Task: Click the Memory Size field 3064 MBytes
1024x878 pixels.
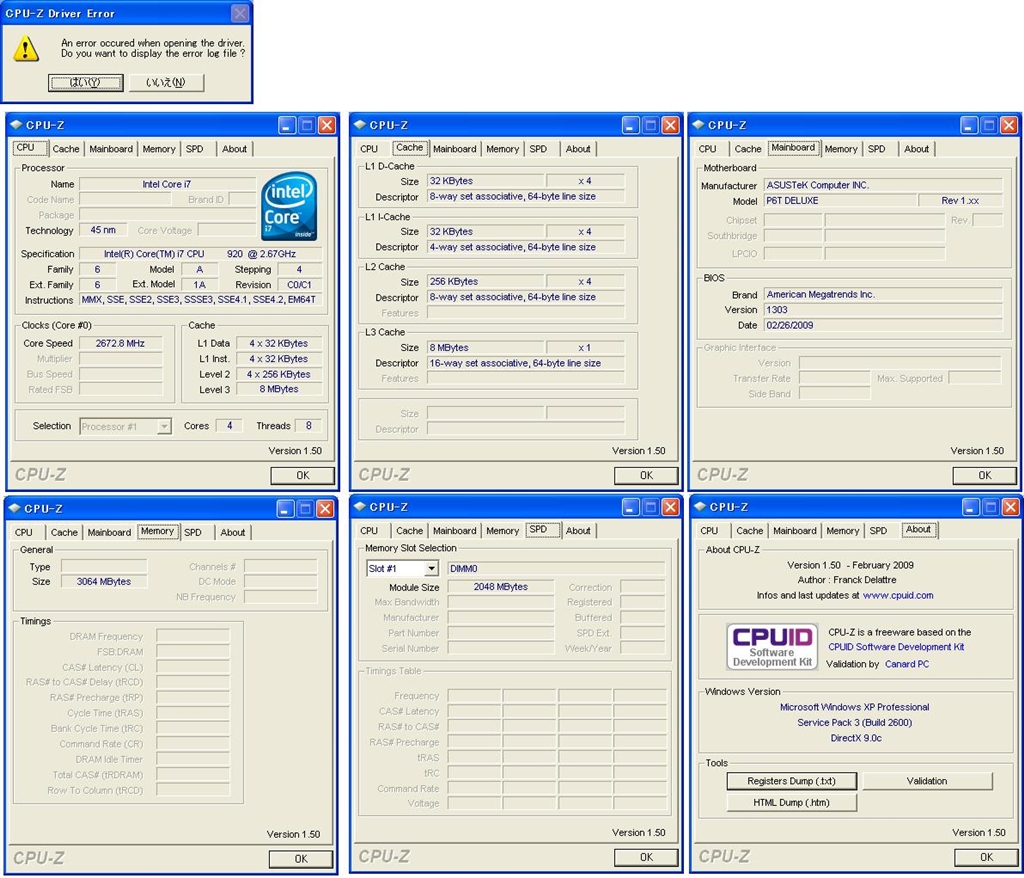Action: point(104,581)
